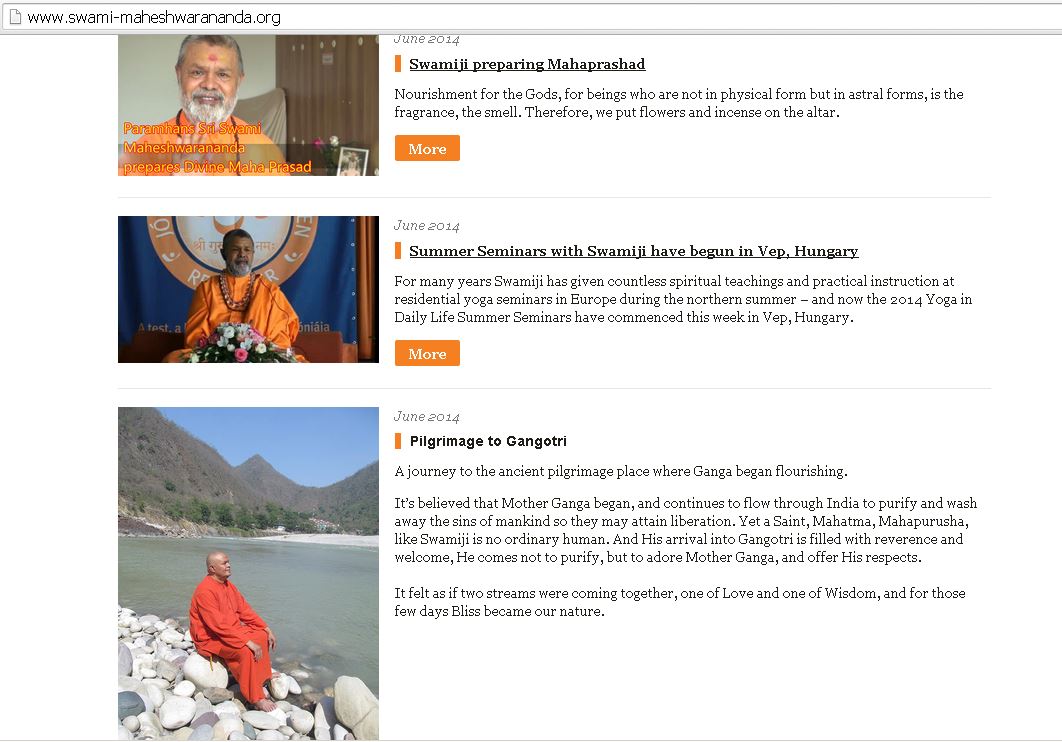Click the paragraph starting 'It's believed that Mother Ganga'
Image resolution: width=1062 pixels, height=742 pixels.
tap(685, 530)
